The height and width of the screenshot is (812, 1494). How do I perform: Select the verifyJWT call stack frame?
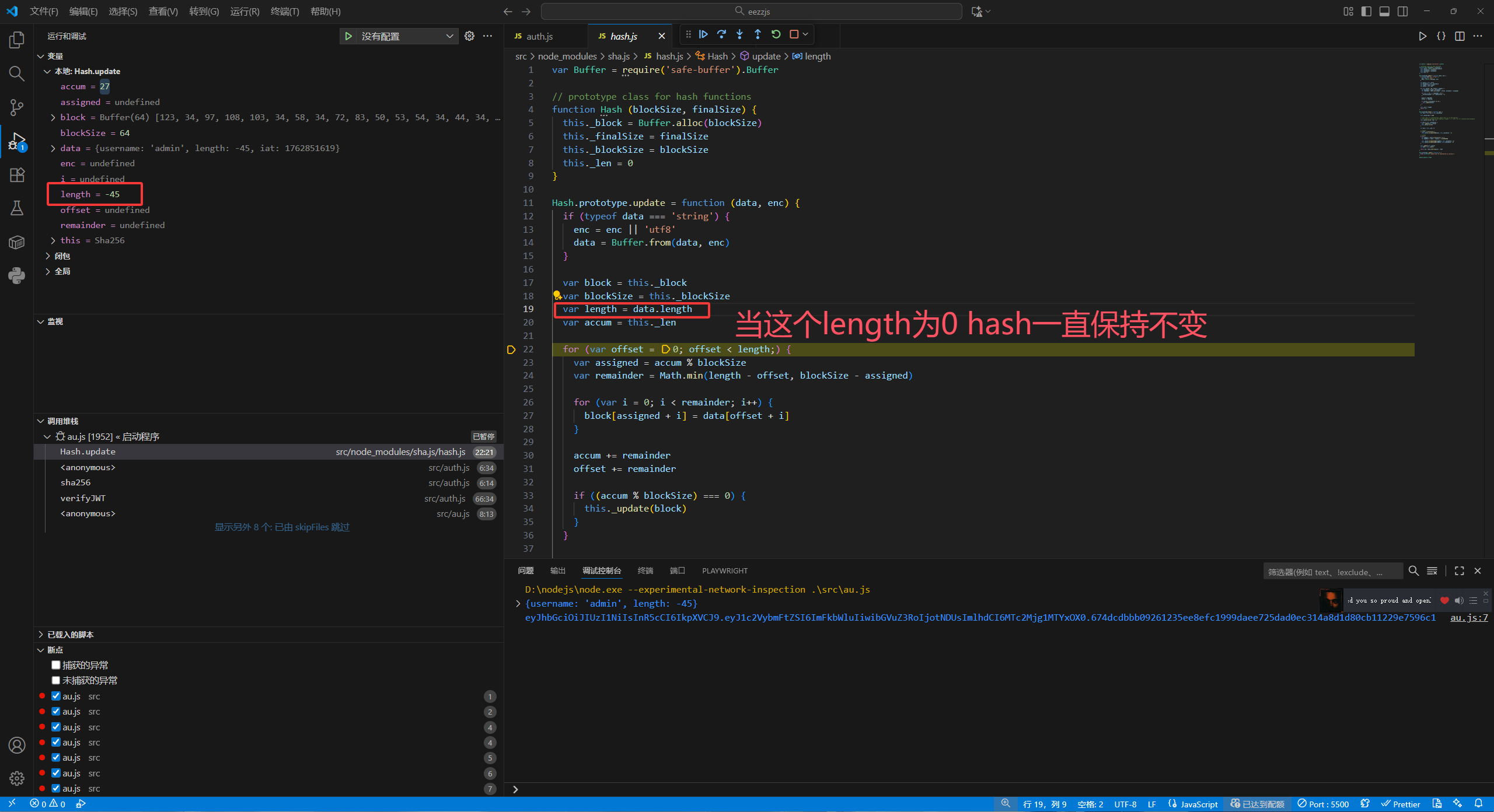point(83,498)
